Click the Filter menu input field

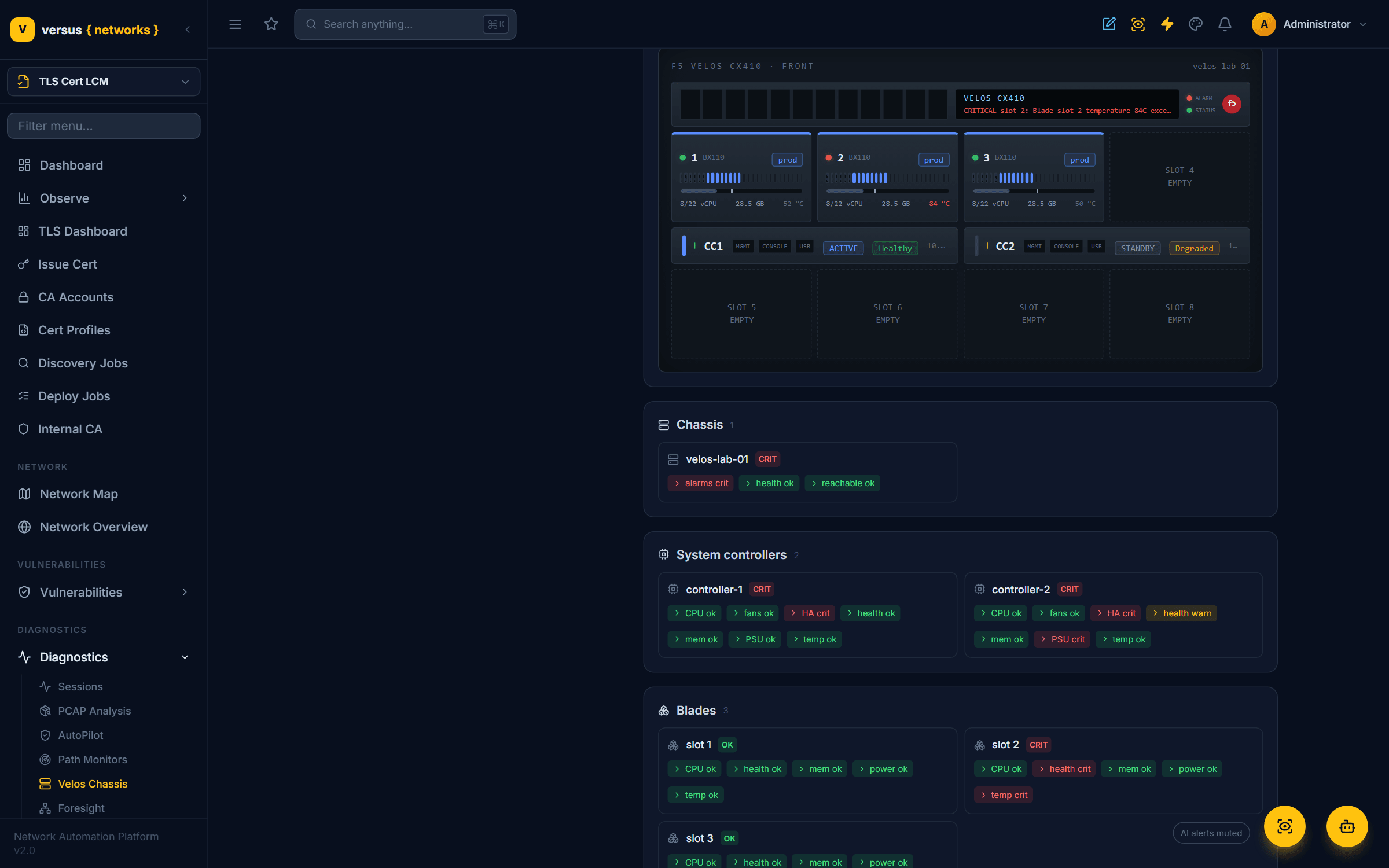pos(104,126)
